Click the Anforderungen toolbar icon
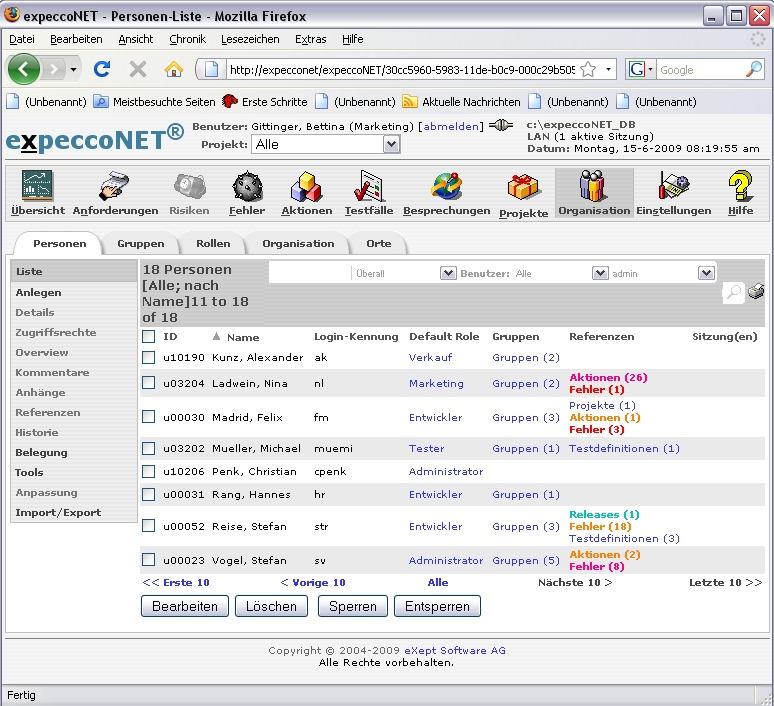 tap(115, 187)
